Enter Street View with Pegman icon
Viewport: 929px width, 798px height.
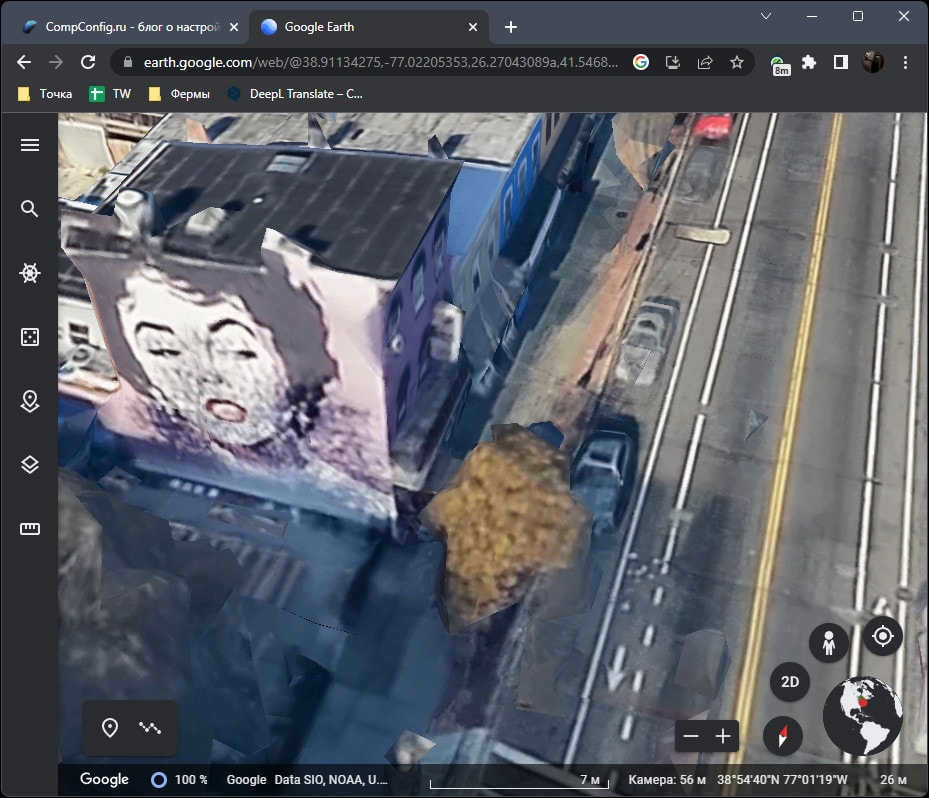pyautogui.click(x=829, y=643)
